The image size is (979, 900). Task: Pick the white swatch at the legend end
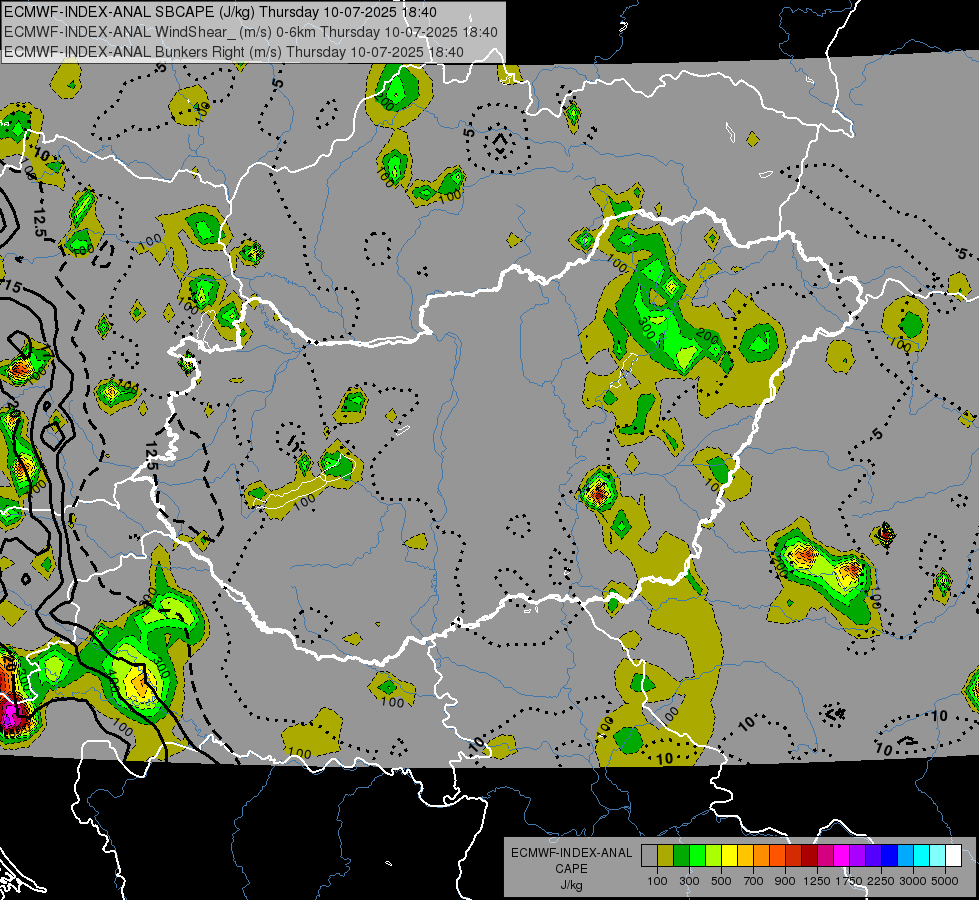953,856
